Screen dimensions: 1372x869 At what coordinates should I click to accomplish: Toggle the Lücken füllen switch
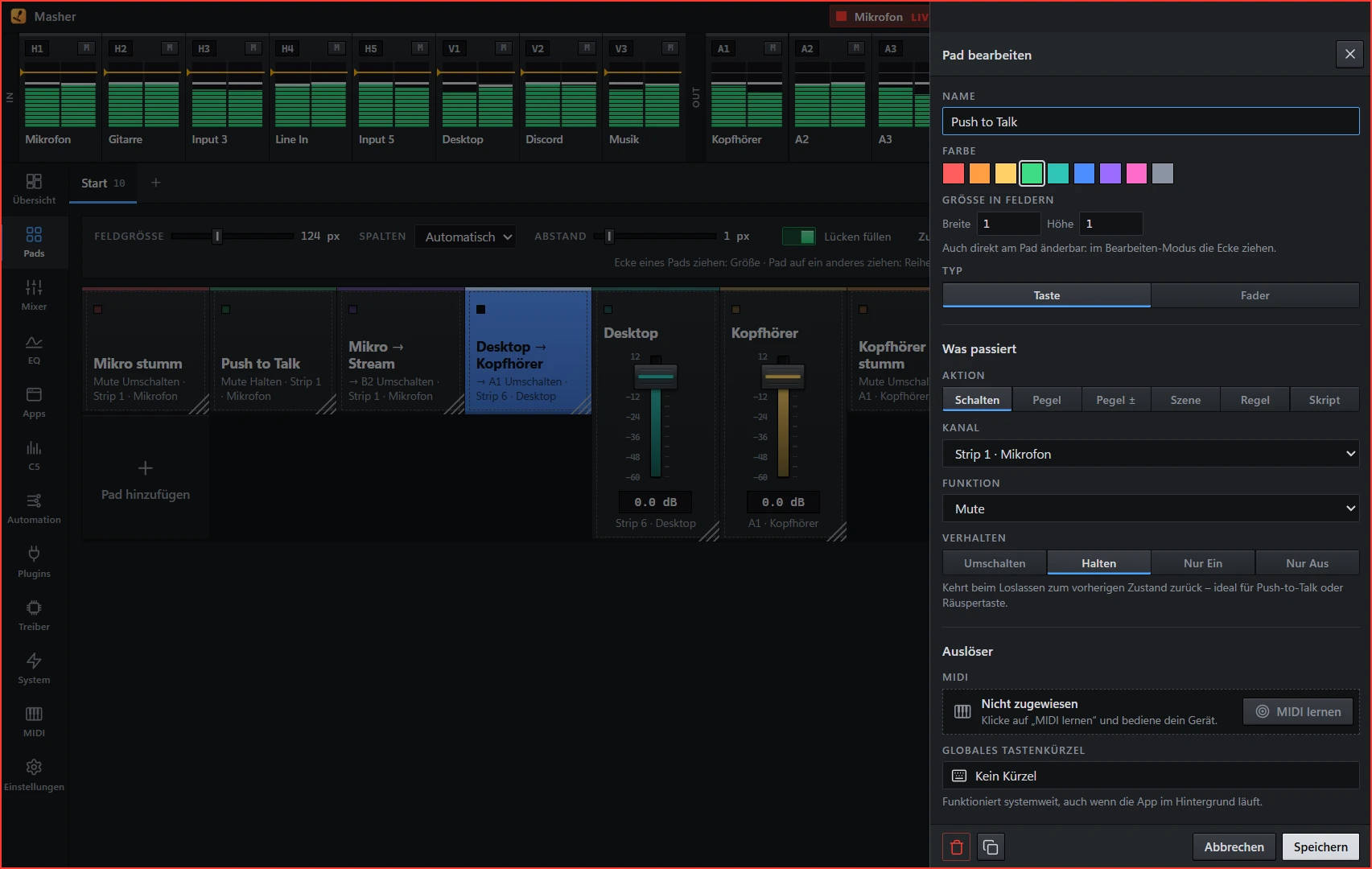[x=798, y=237]
